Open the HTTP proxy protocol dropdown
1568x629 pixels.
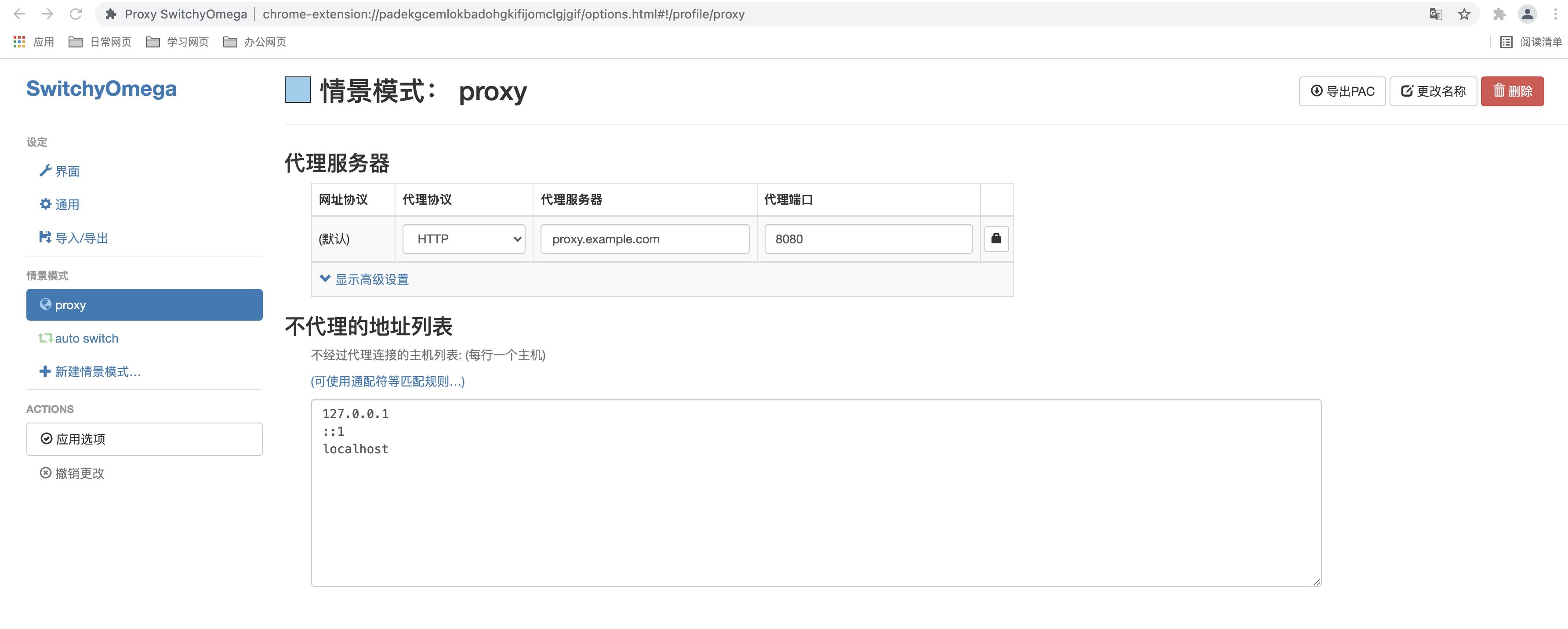click(464, 239)
